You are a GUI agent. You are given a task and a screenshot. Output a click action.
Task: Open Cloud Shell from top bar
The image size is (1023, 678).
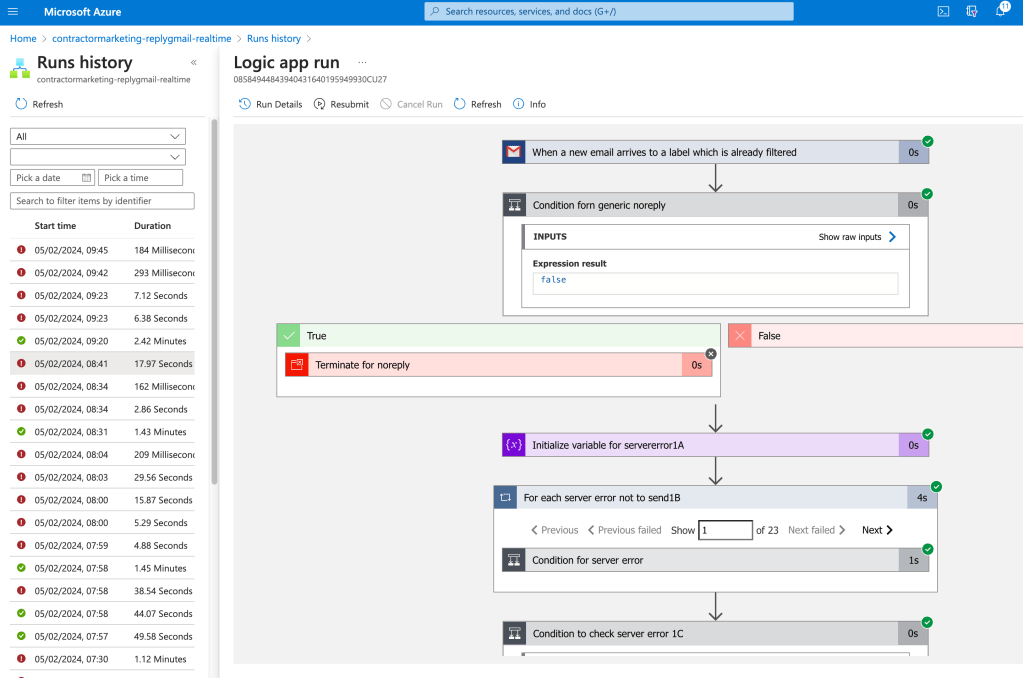943,12
